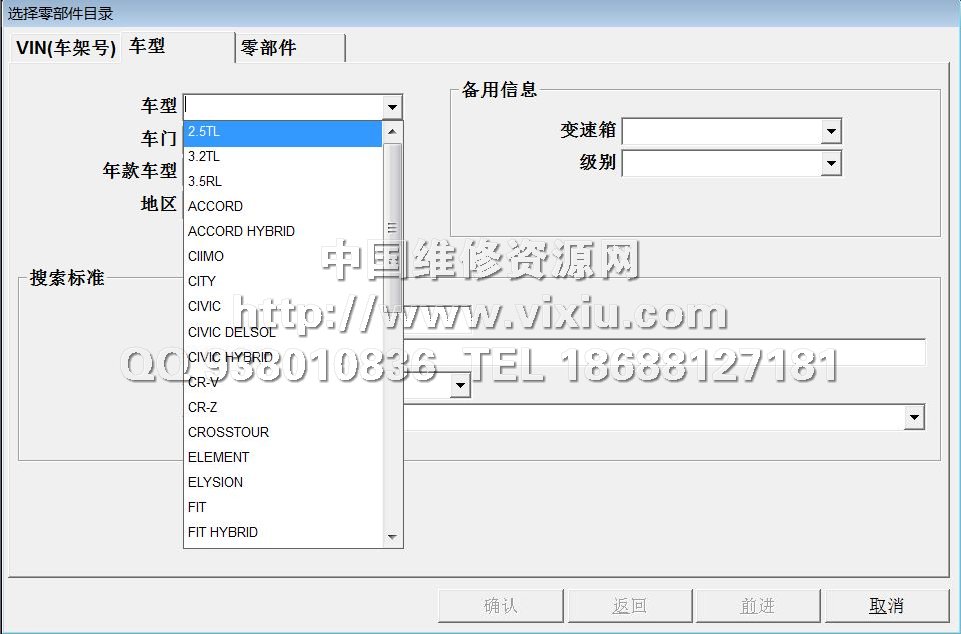961x634 pixels.
Task: Click the 车型 text input field
Action: [283, 107]
